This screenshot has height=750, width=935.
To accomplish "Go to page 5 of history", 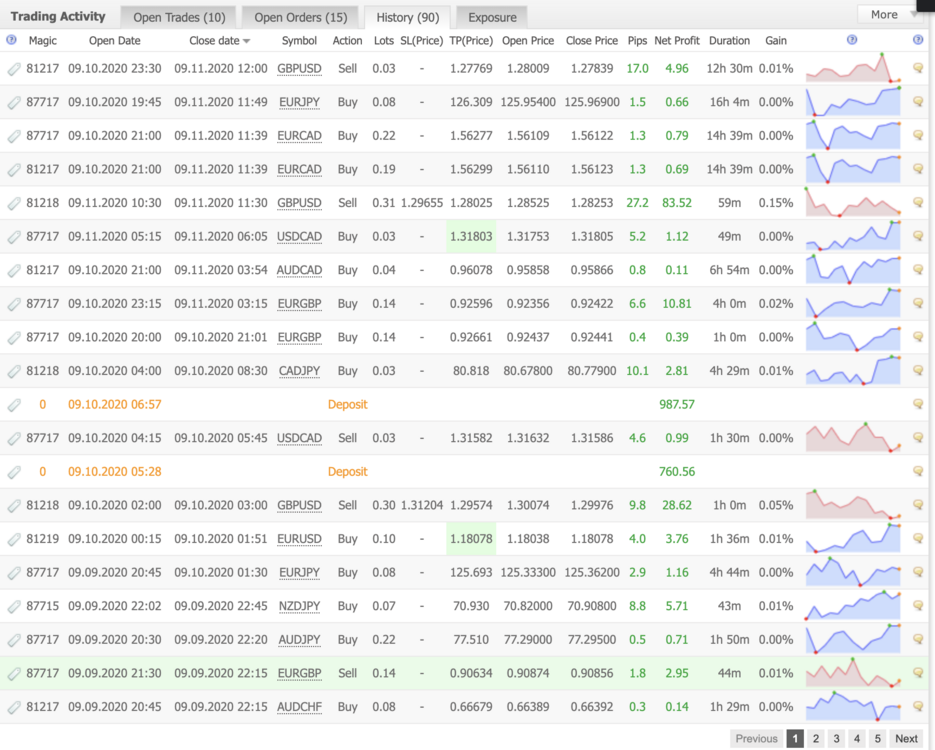I will (878, 739).
